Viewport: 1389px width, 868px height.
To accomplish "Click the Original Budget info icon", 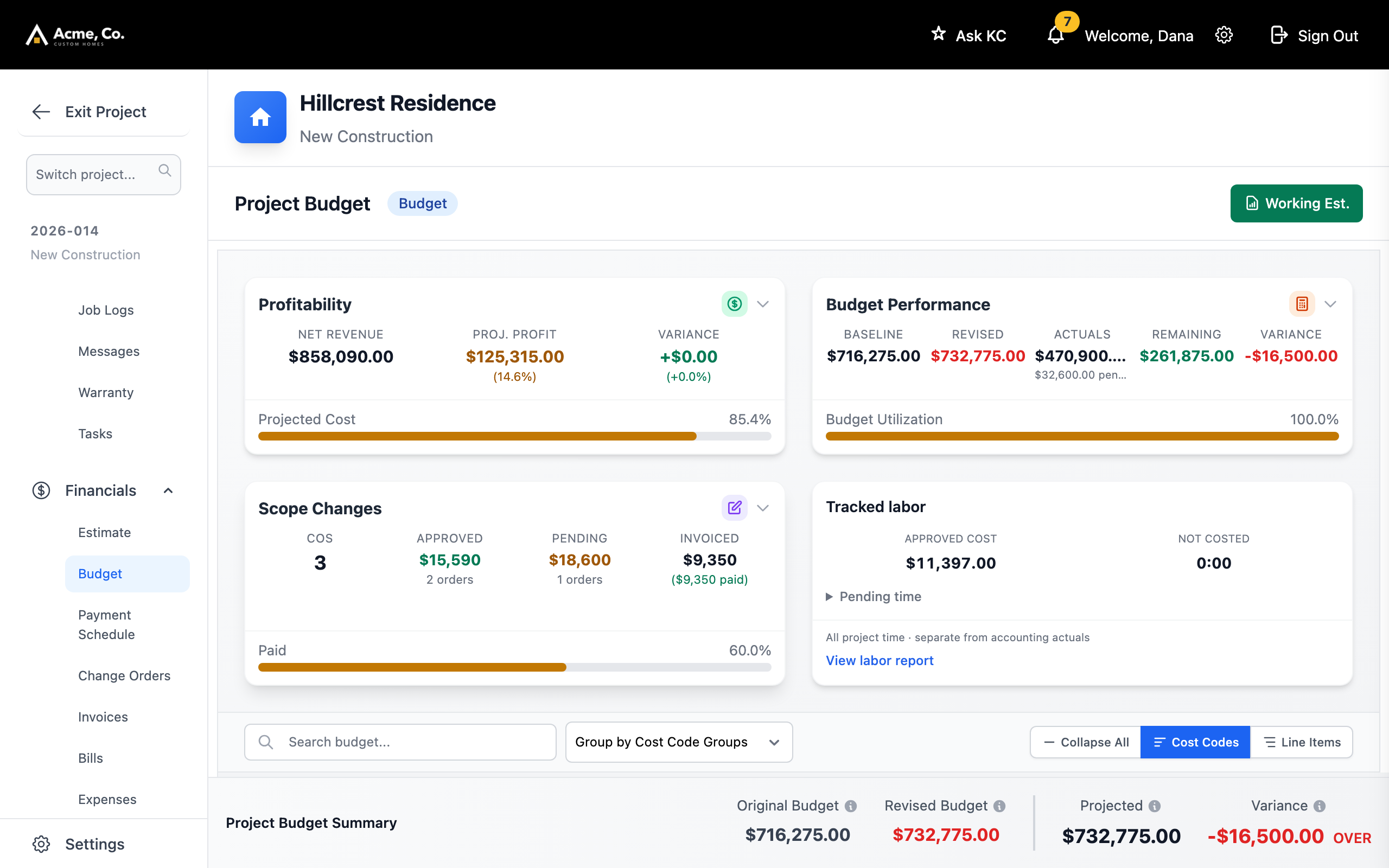I will point(851,806).
